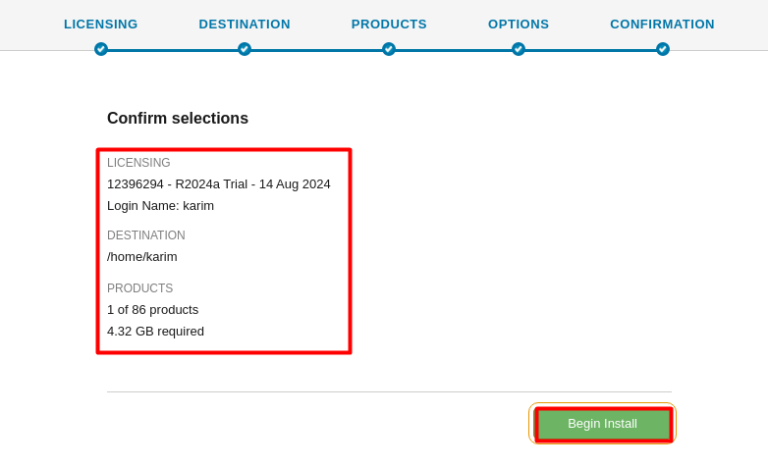This screenshot has width=768, height=466.
Task: Click the checkmark icon under Confirmation step
Action: point(662,49)
